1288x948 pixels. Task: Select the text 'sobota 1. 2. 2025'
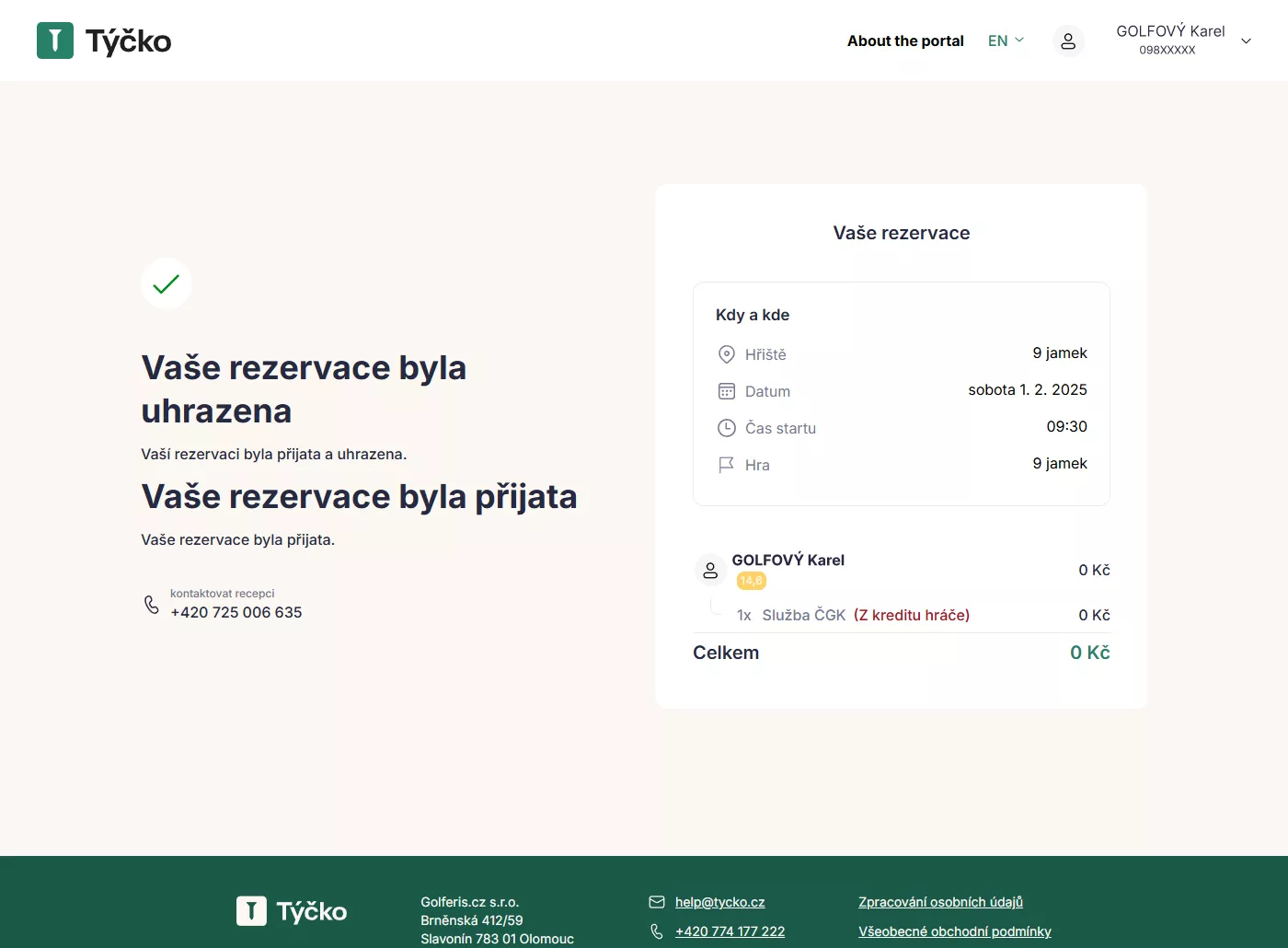pyautogui.click(x=1028, y=390)
